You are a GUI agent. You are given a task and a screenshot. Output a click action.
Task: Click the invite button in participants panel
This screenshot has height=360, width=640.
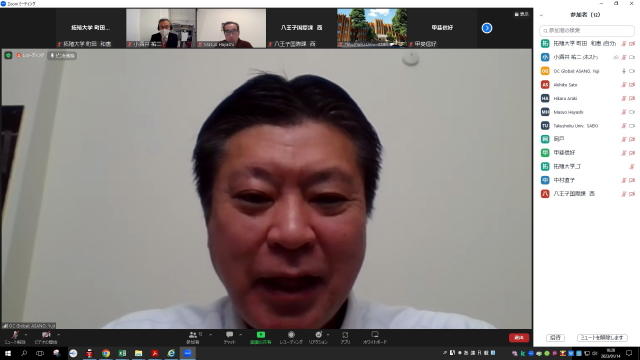coord(556,338)
